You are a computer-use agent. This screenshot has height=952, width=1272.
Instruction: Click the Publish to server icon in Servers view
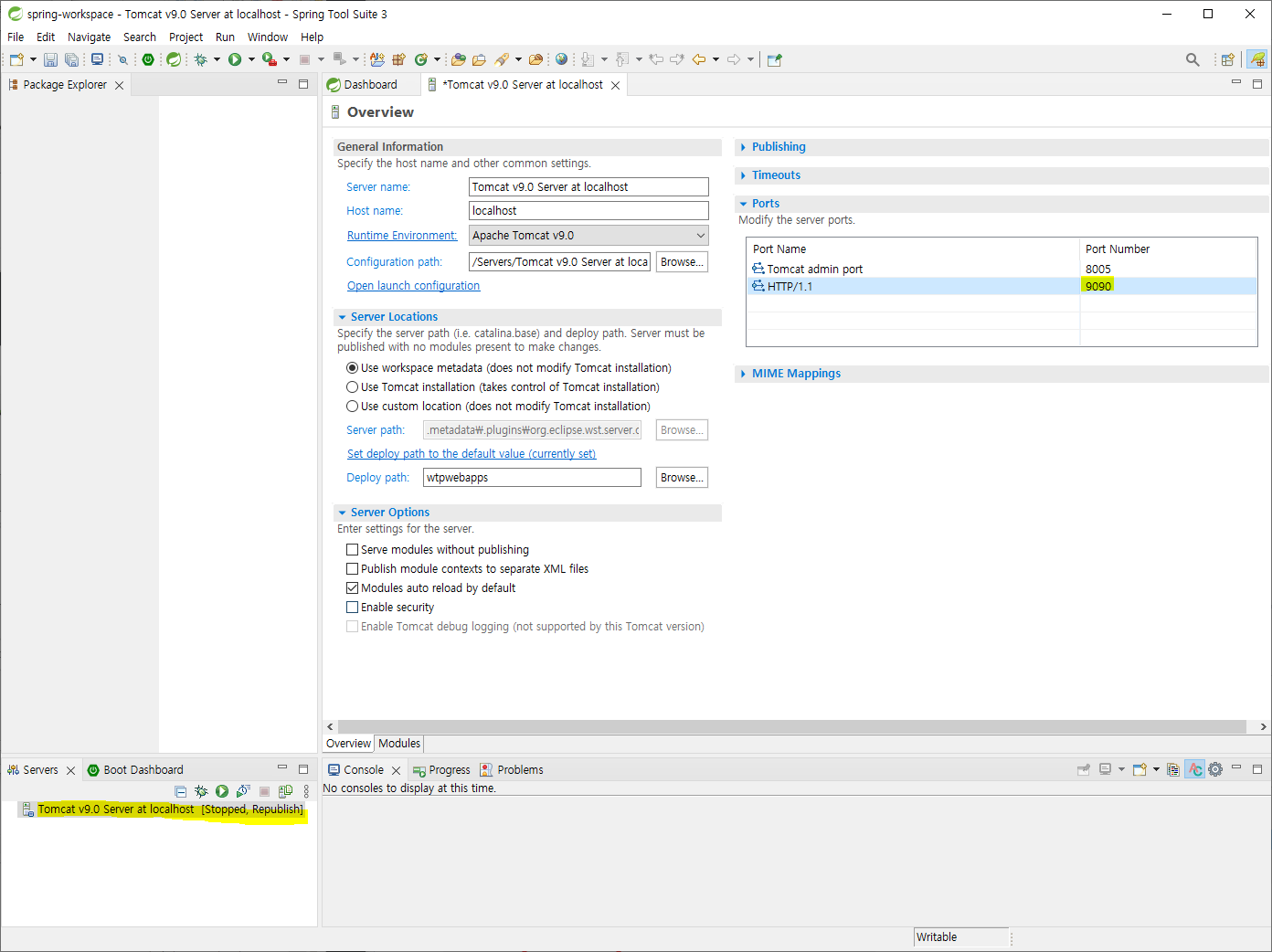[x=285, y=791]
